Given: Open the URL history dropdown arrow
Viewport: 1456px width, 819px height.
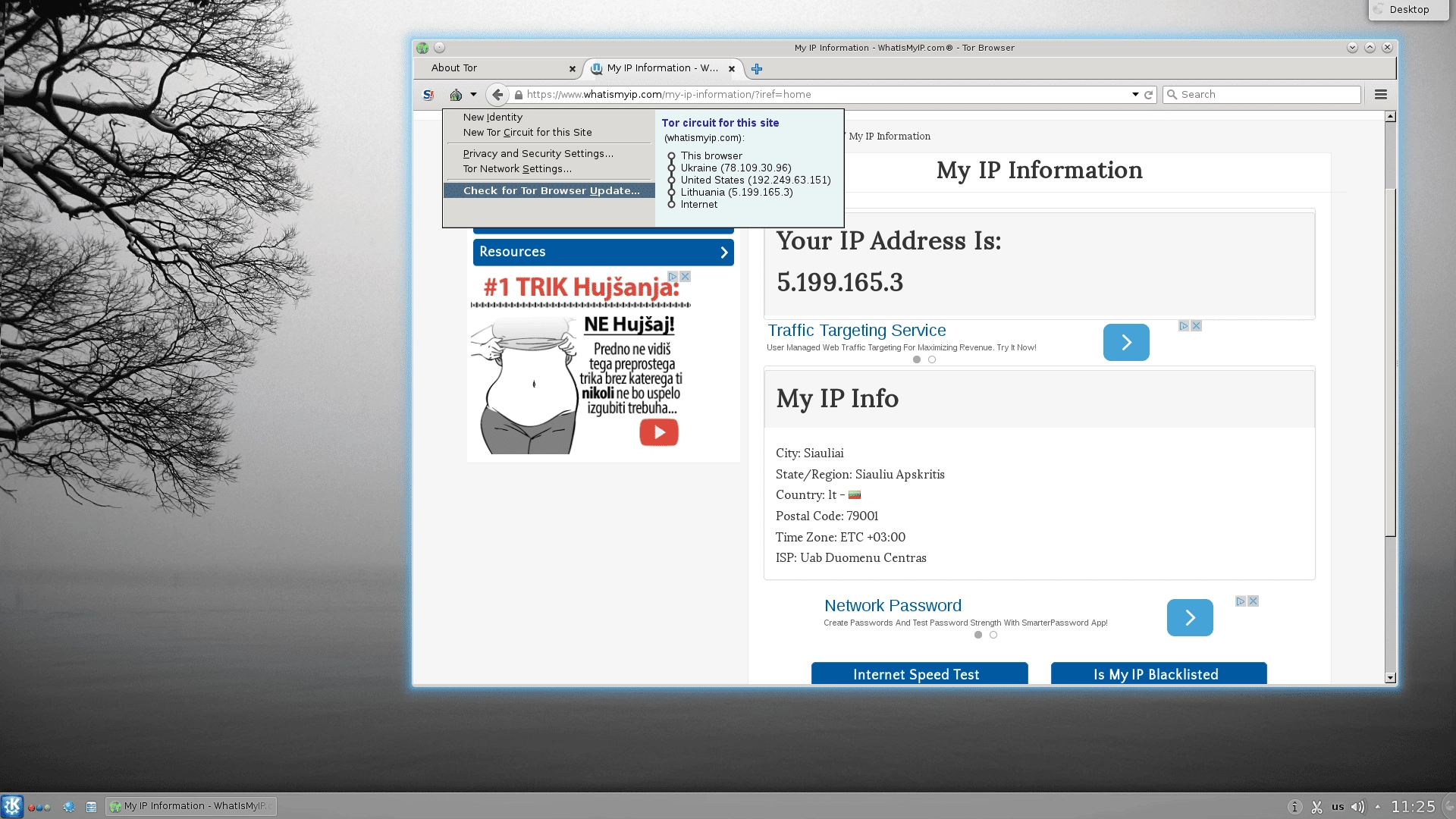Looking at the screenshot, I should click(1135, 95).
